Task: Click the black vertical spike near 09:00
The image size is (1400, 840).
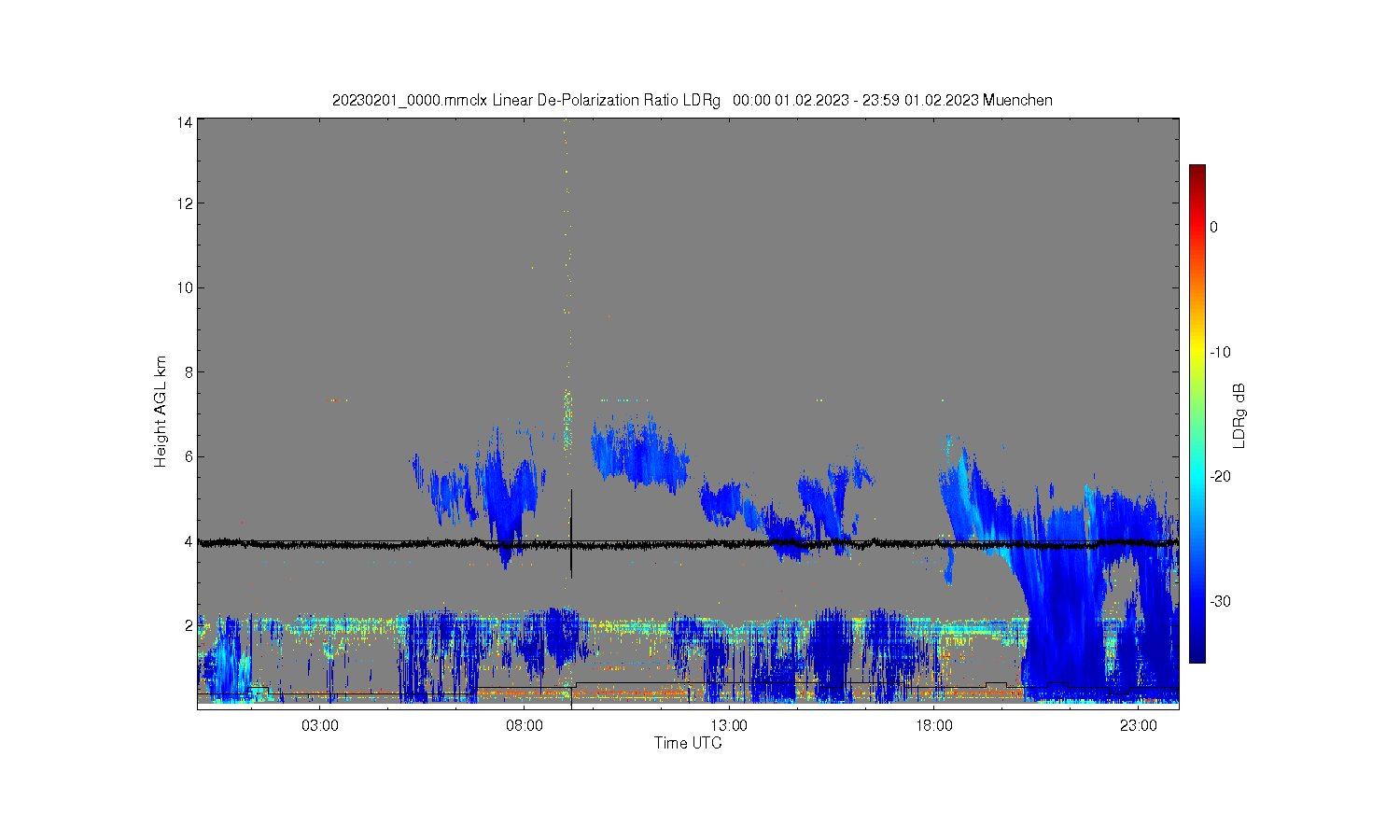Action: click(x=571, y=534)
